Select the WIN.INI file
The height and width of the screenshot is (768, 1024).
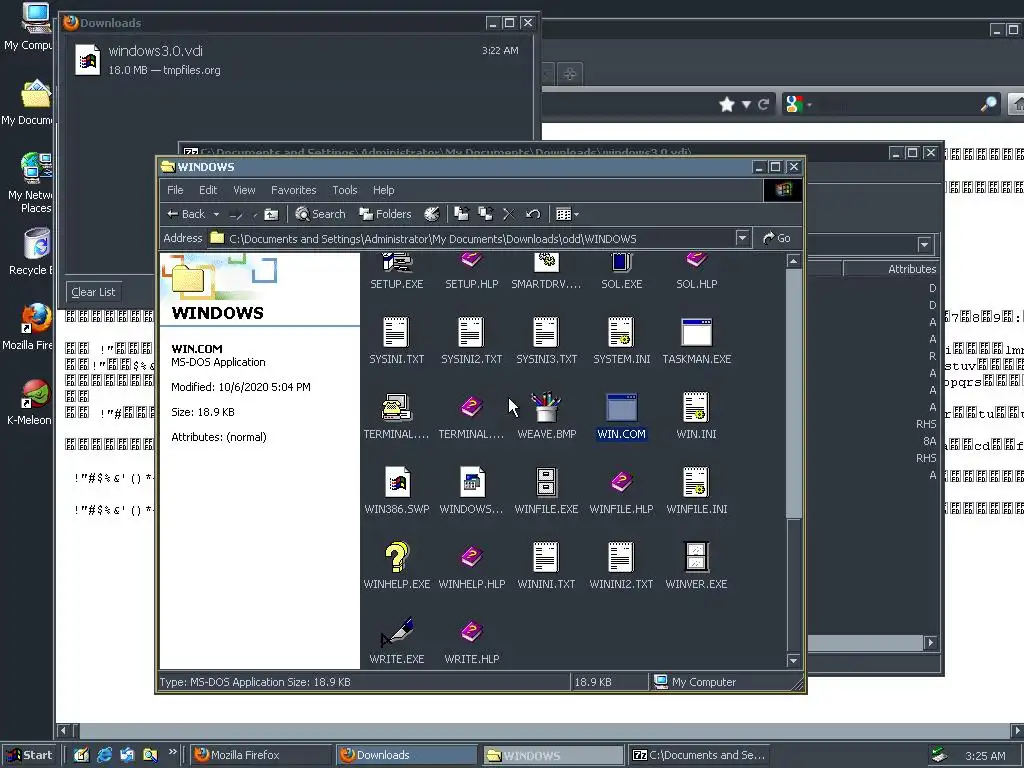click(696, 416)
